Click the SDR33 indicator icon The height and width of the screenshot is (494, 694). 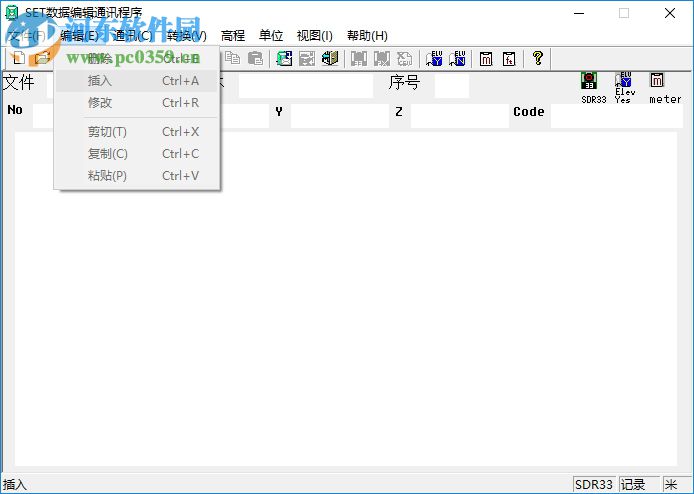point(589,81)
